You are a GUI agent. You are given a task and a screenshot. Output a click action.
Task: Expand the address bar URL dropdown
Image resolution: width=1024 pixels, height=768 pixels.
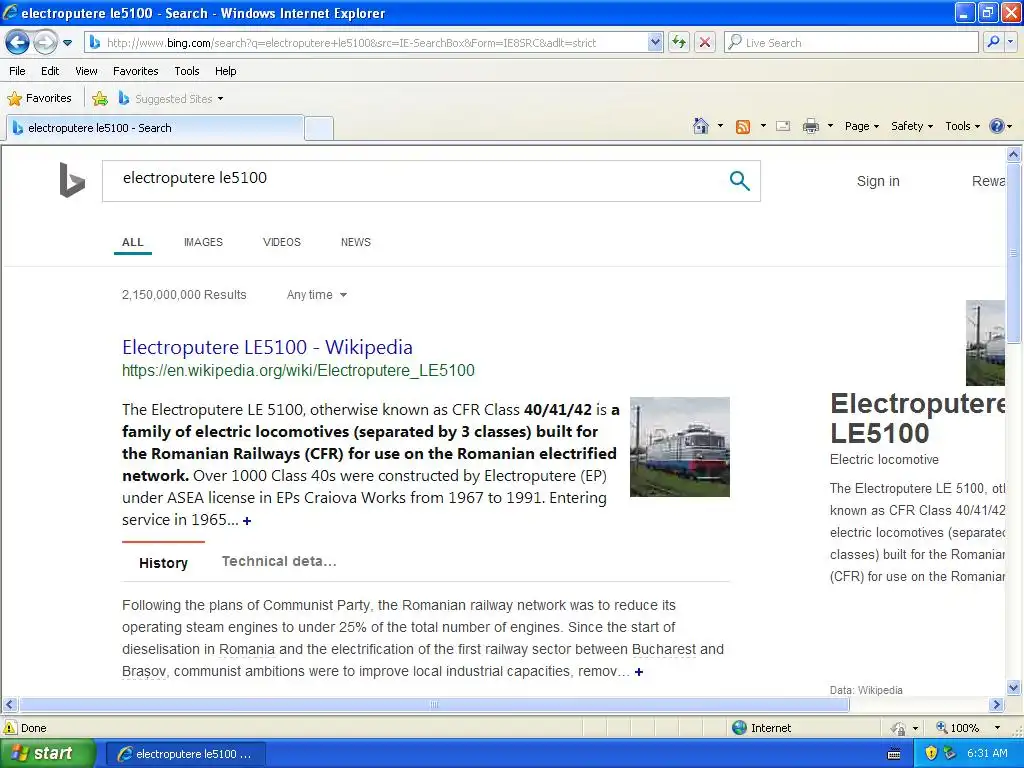[x=656, y=43]
